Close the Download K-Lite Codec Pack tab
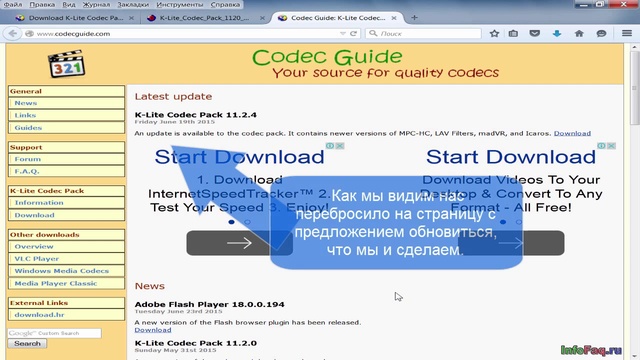 pos(131,18)
